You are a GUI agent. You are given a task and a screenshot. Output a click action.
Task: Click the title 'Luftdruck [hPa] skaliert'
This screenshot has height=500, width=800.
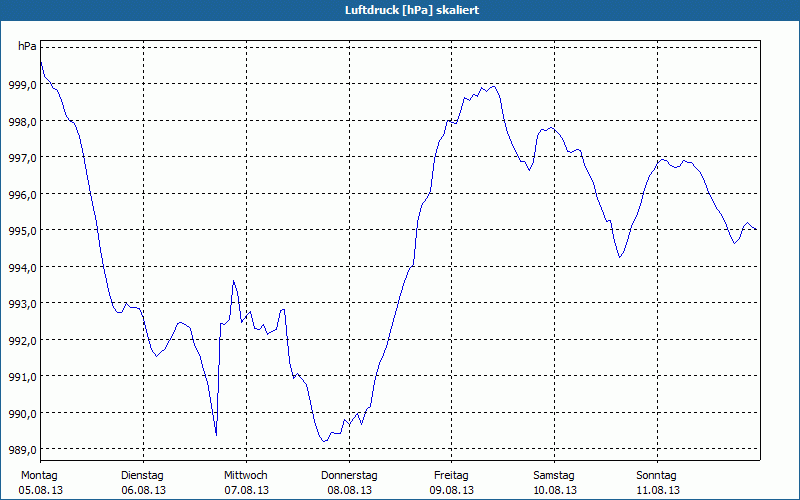[x=412, y=10]
